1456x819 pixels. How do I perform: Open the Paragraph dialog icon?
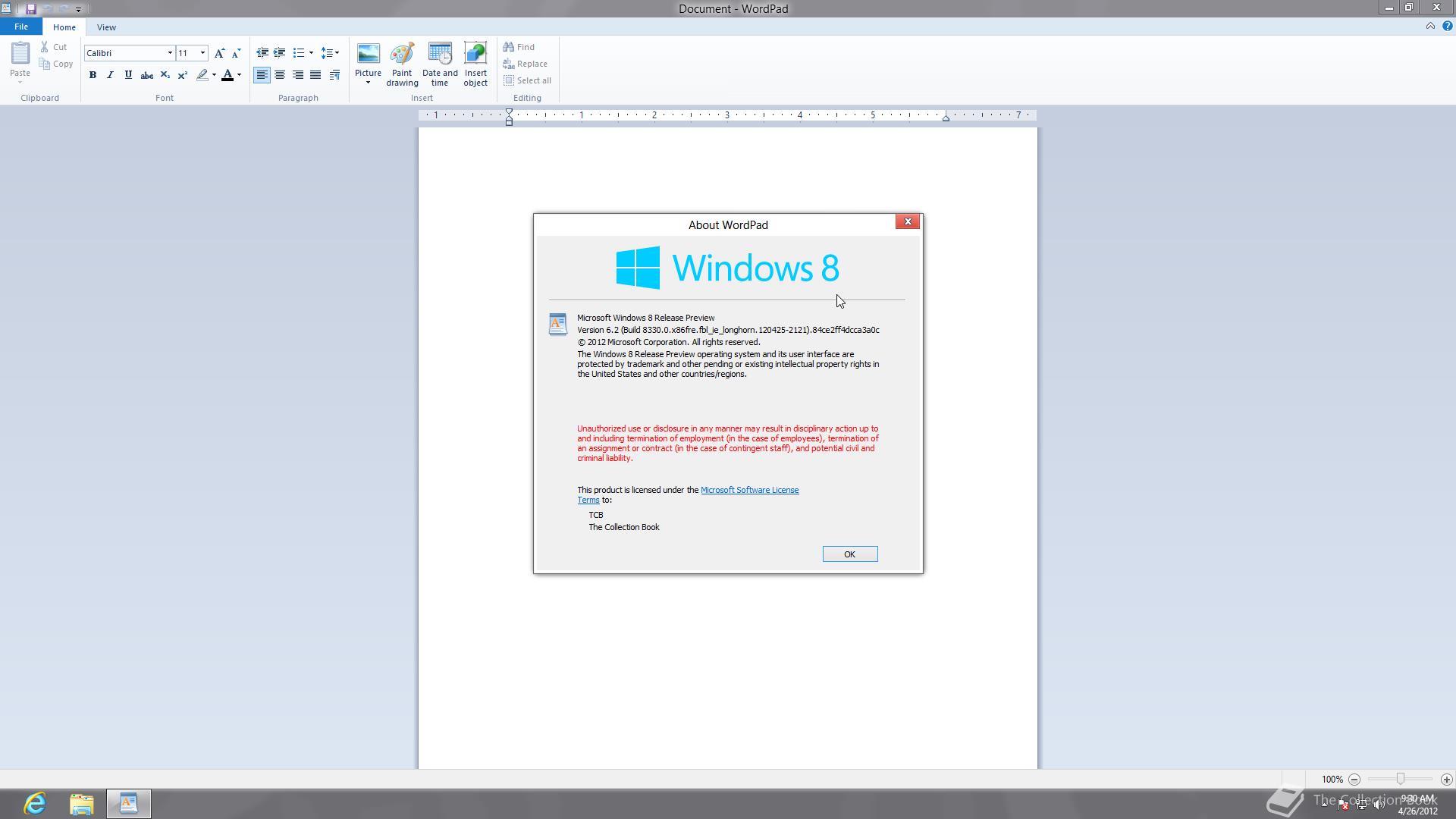pyautogui.click(x=334, y=75)
